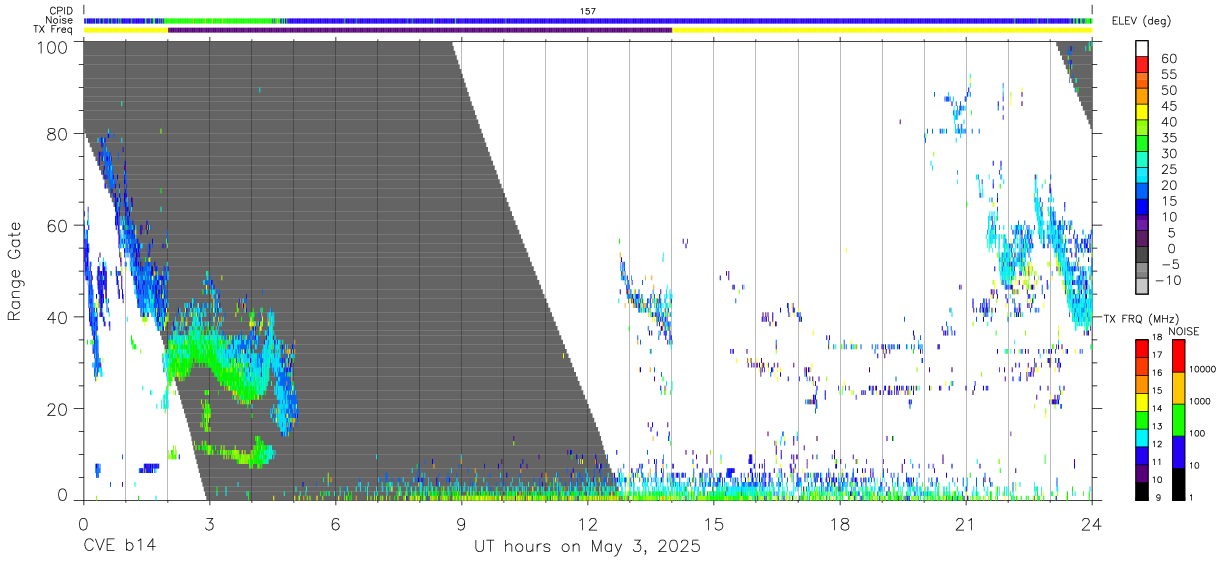Click the ELEV (deg) colorbar title

[1141, 20]
